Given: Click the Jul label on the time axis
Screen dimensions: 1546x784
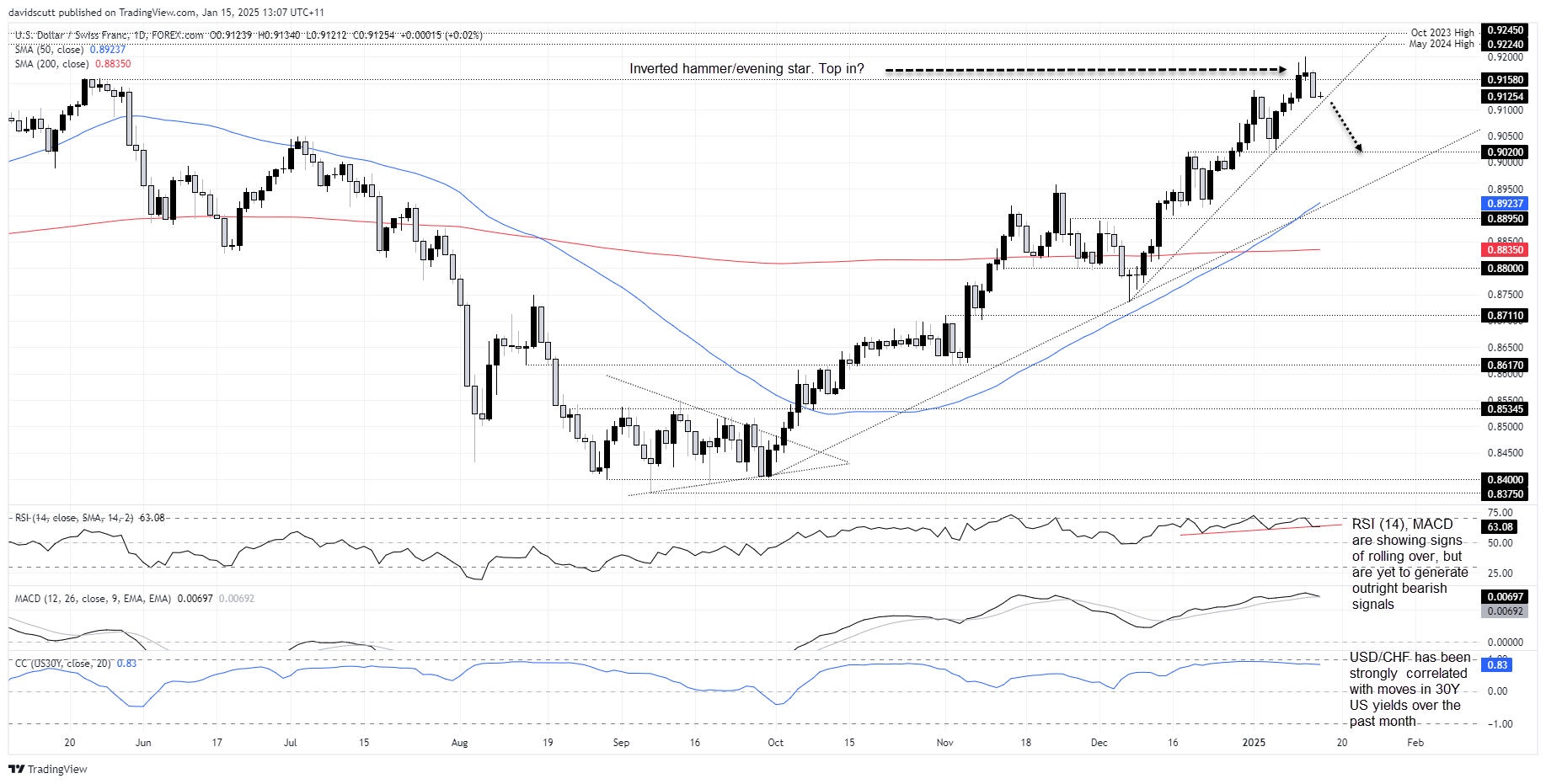Looking at the screenshot, I should point(290,743).
